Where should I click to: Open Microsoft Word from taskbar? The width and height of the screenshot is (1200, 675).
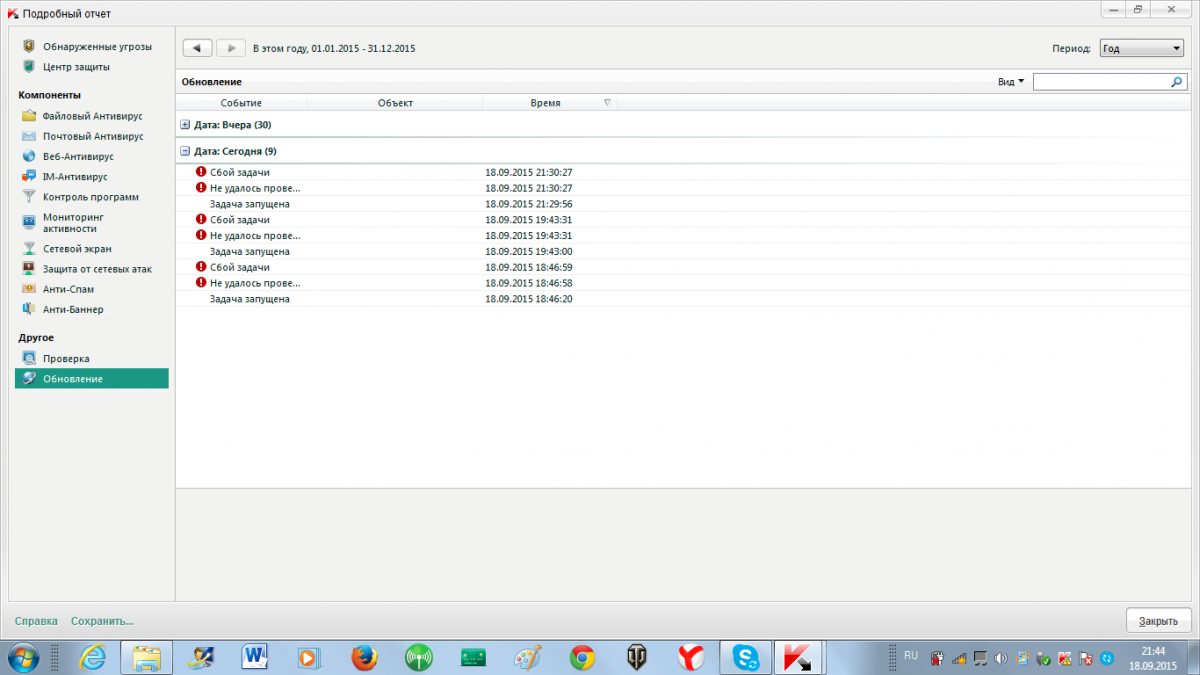click(256, 657)
